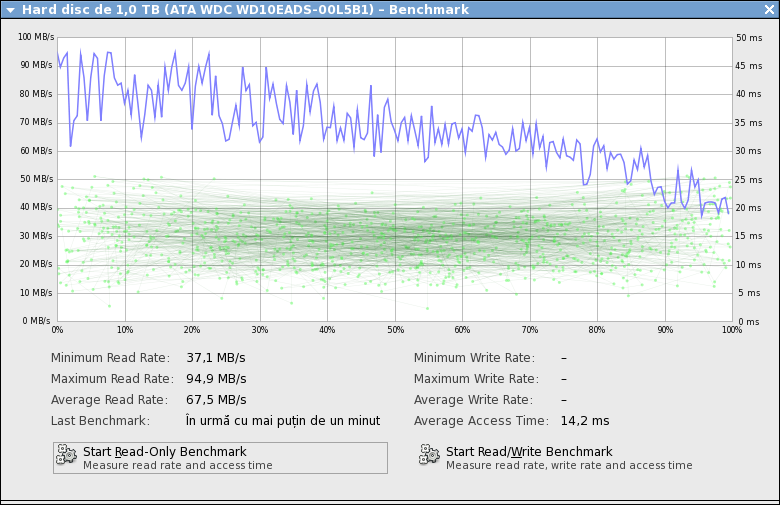This screenshot has height=505, width=780.
Task: Select the 14,2 ms average access time
Action: point(584,421)
